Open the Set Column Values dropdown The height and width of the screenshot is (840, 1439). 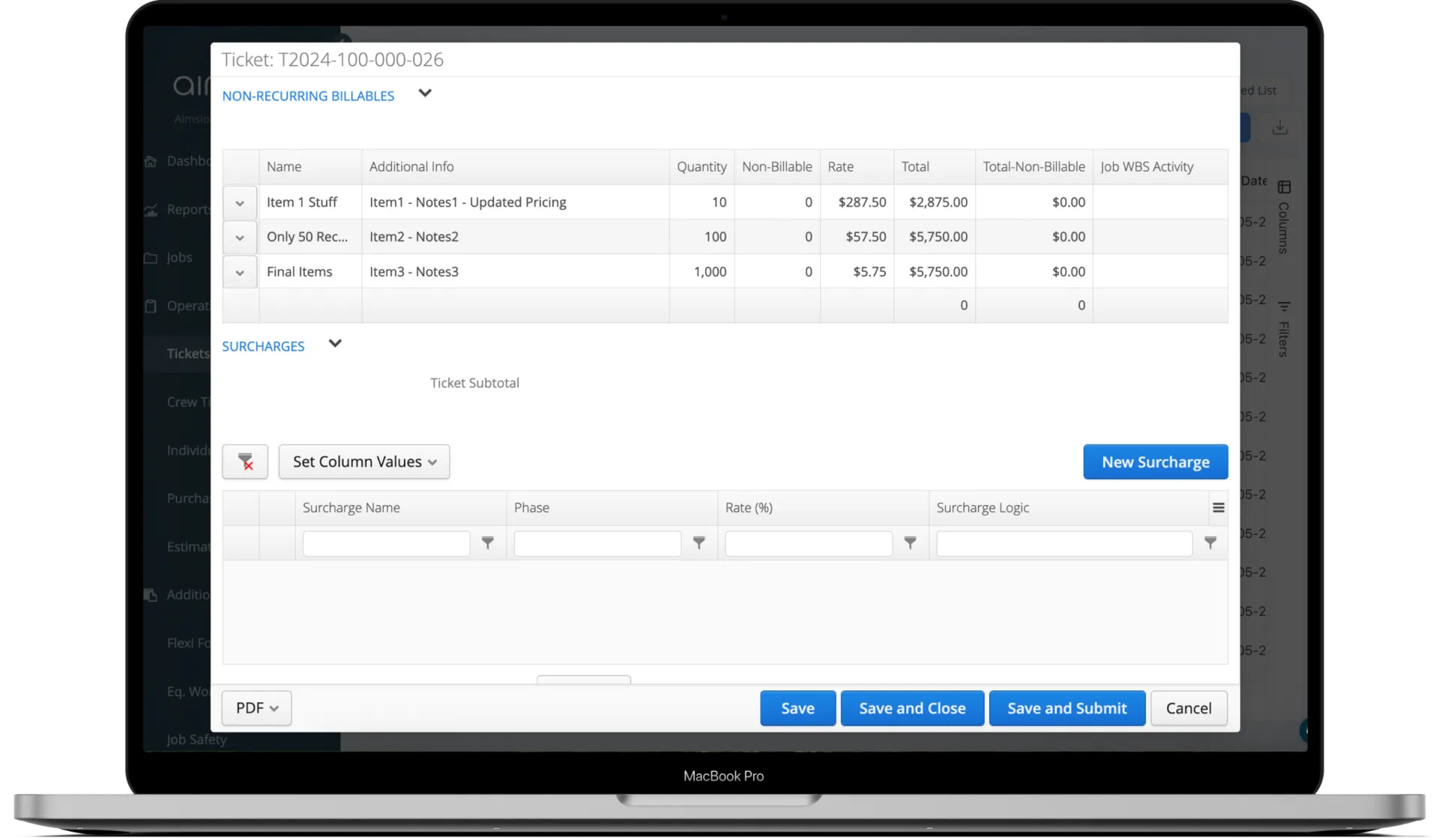coord(364,462)
